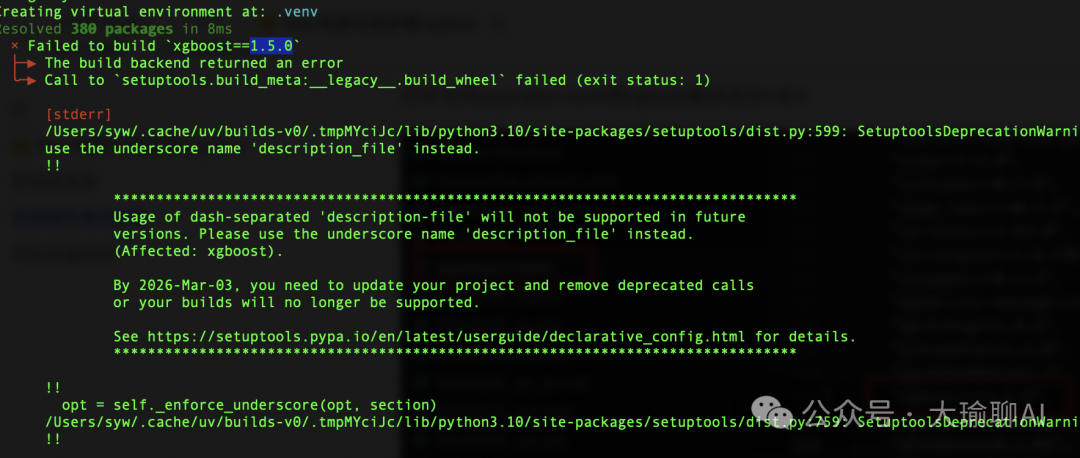This screenshot has height=458, width=1080.
Task: Click the arrow before 'Call to setuptools'
Action: [24, 81]
